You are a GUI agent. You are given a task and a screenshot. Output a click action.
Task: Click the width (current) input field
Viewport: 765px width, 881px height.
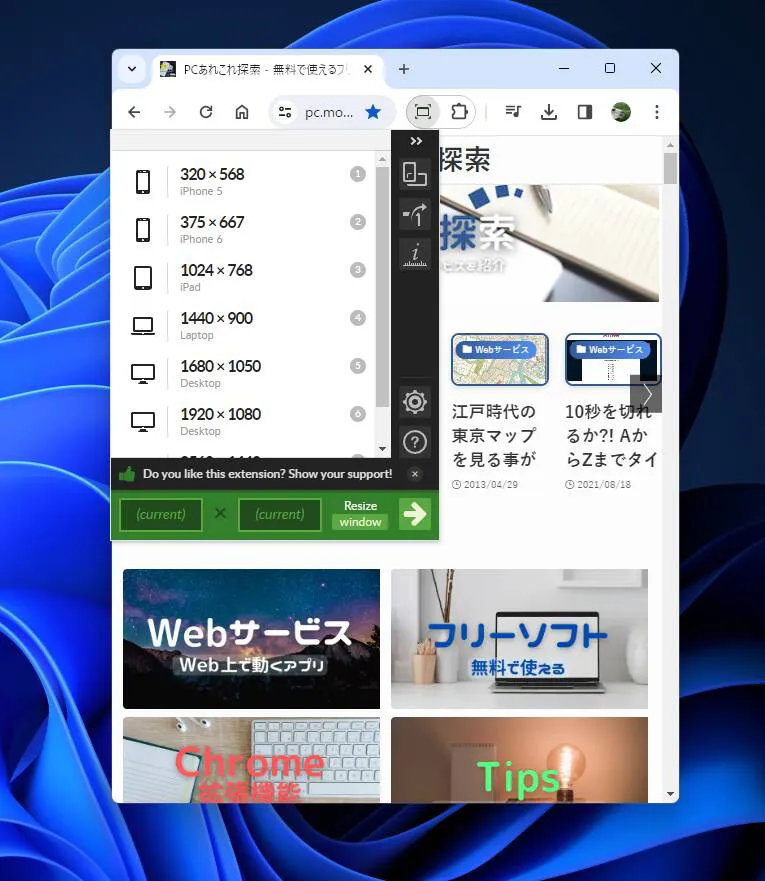coord(161,515)
